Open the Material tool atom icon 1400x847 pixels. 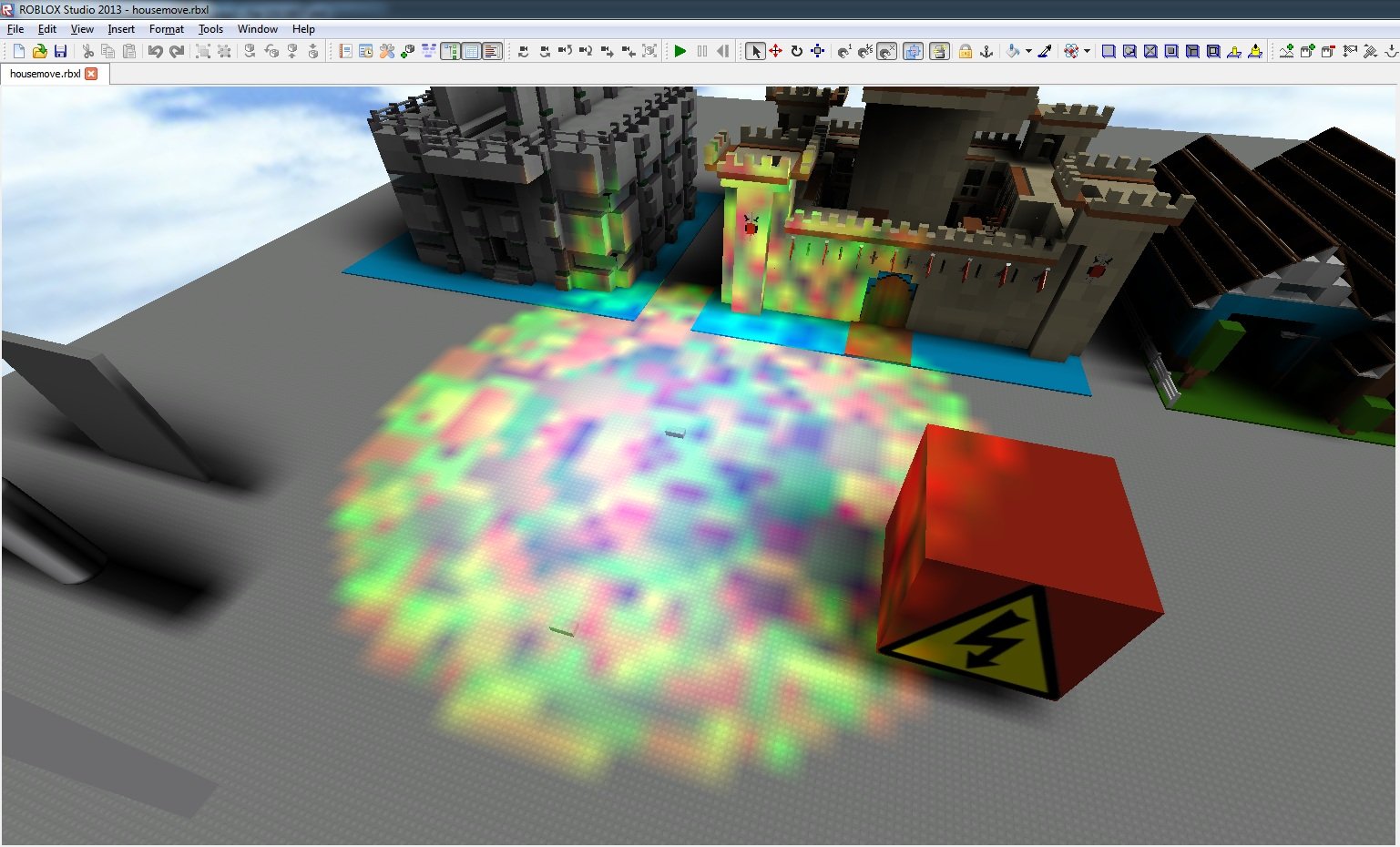point(1071,51)
